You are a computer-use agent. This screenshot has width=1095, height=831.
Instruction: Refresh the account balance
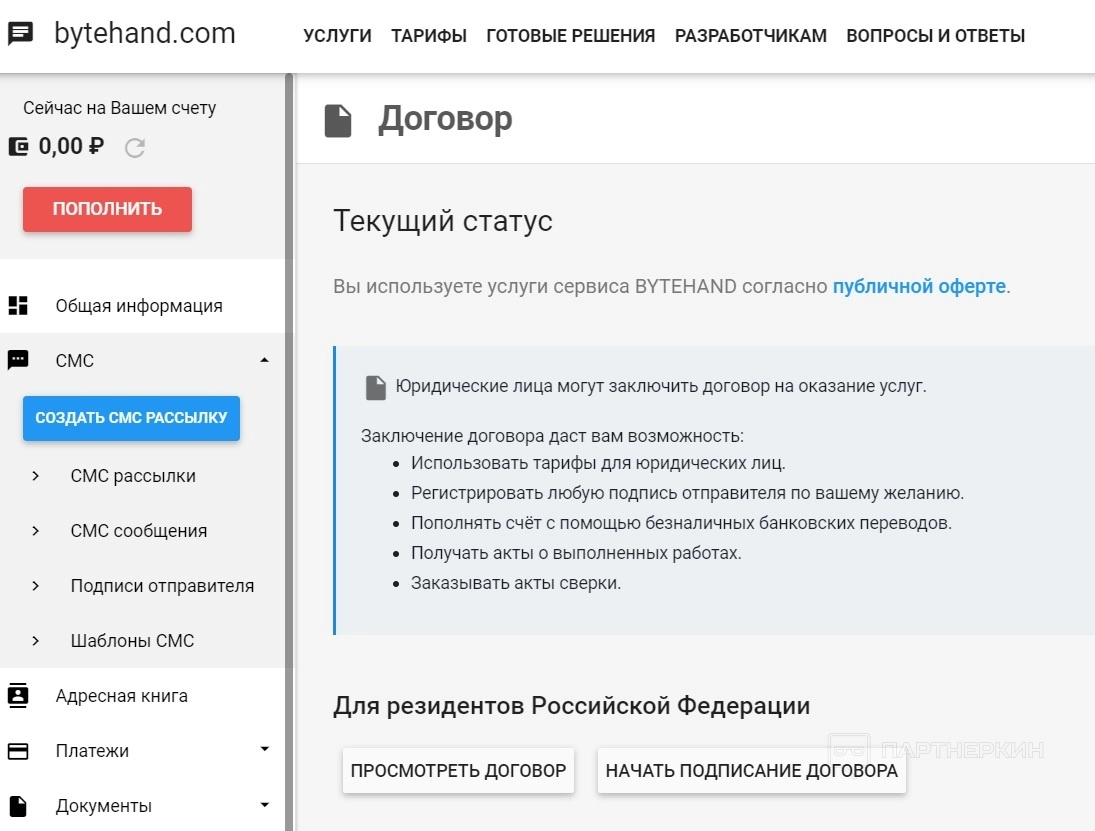pyautogui.click(x=135, y=148)
